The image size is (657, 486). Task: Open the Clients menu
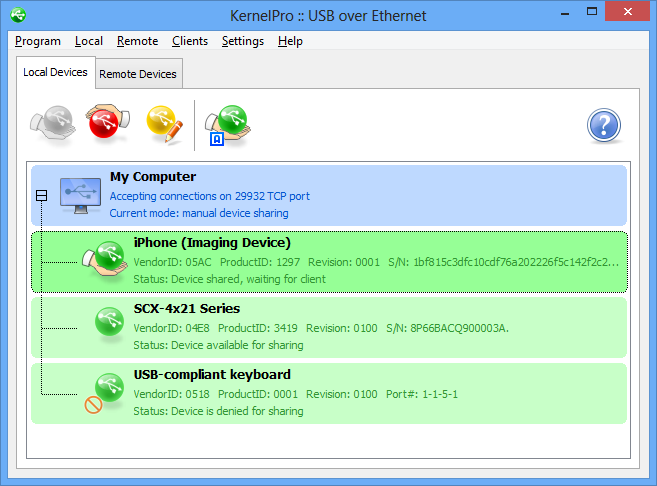point(190,41)
